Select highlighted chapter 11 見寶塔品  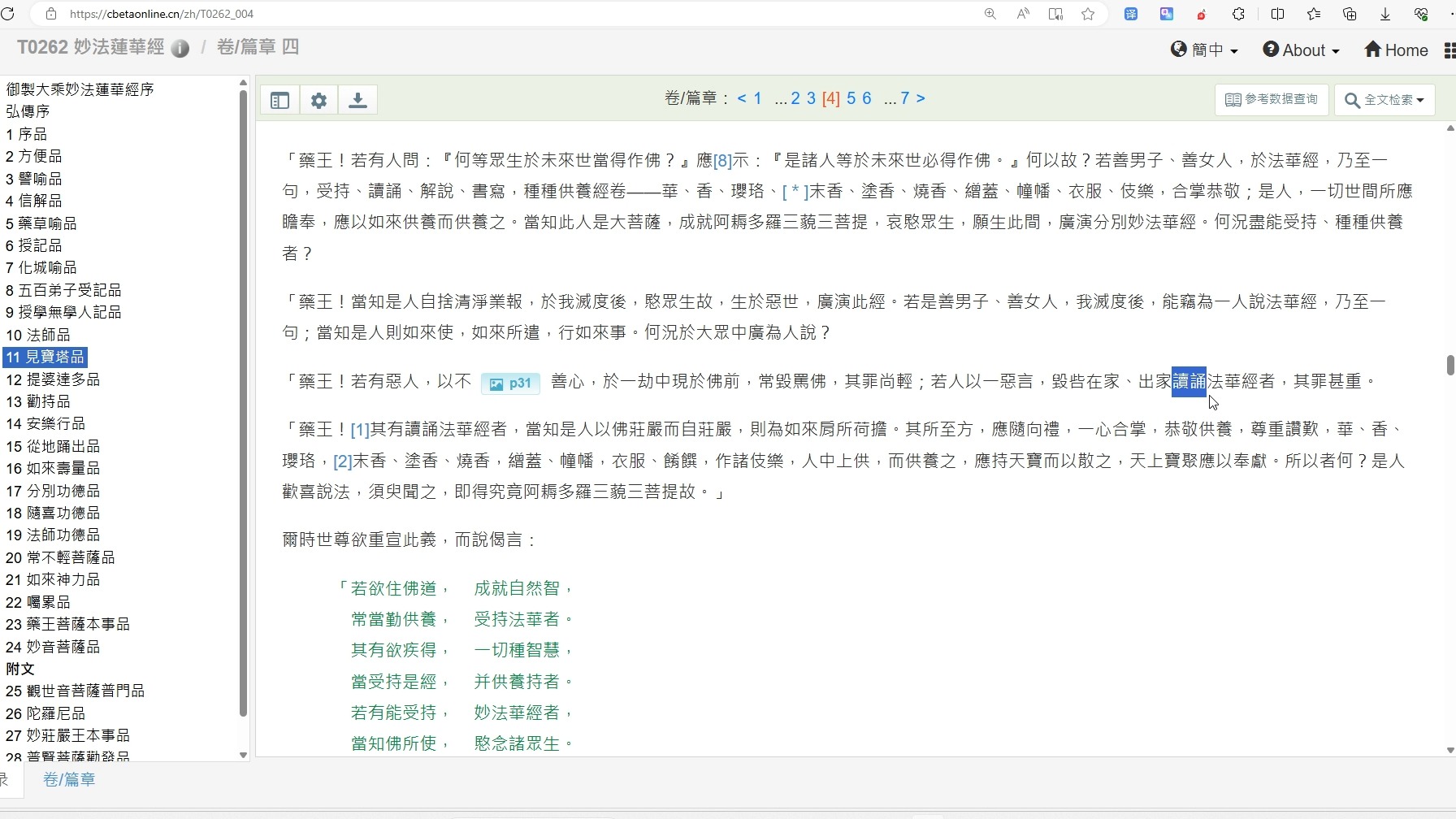coord(45,357)
